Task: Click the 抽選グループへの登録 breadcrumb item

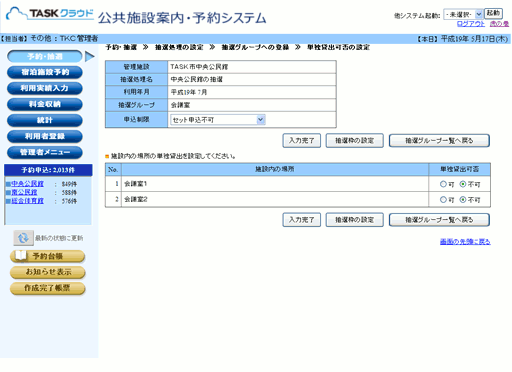Action: (x=255, y=47)
